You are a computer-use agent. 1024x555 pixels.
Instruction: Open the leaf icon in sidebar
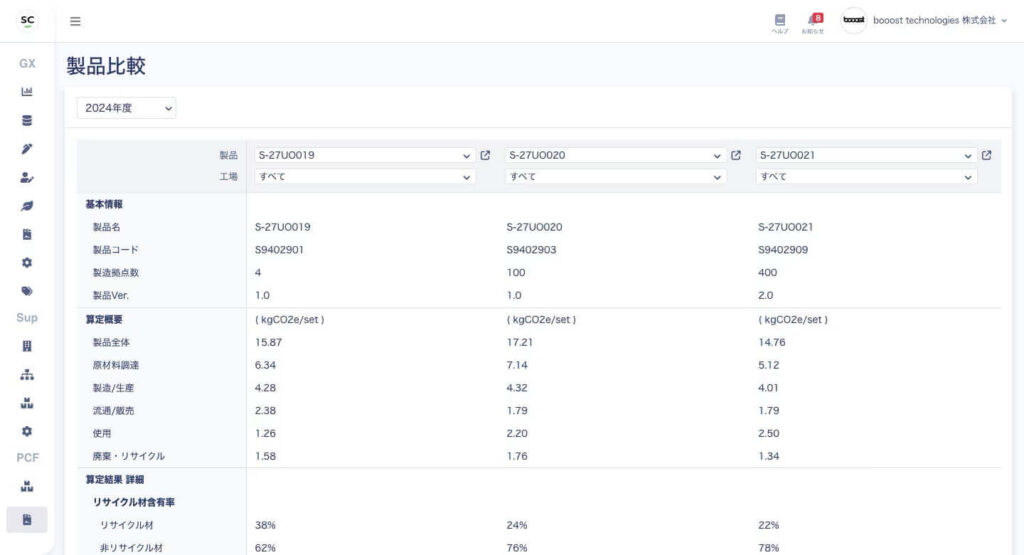click(x=27, y=206)
